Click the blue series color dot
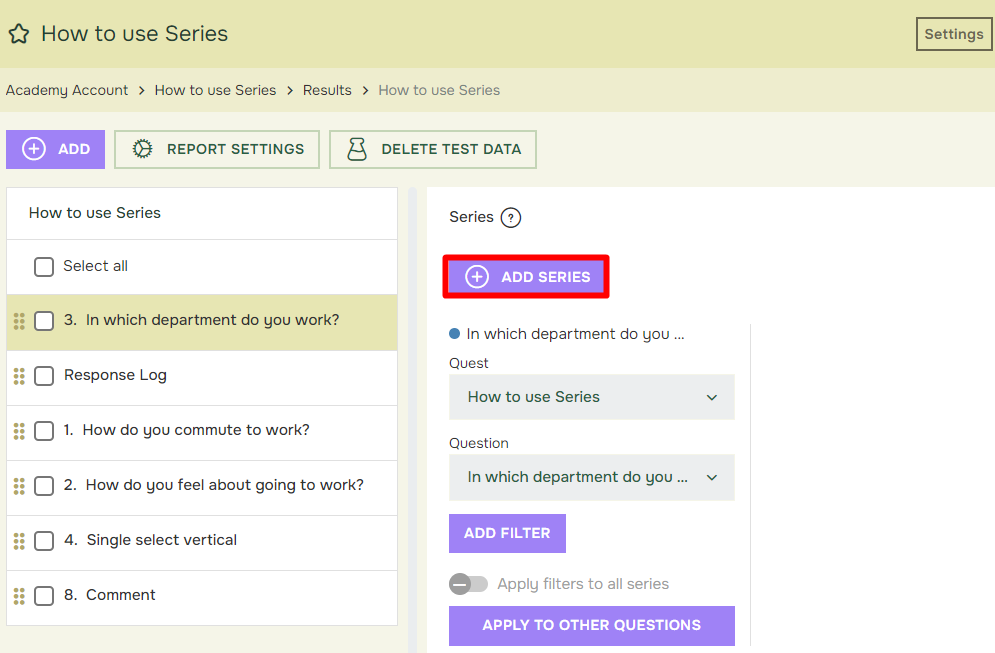 (454, 334)
